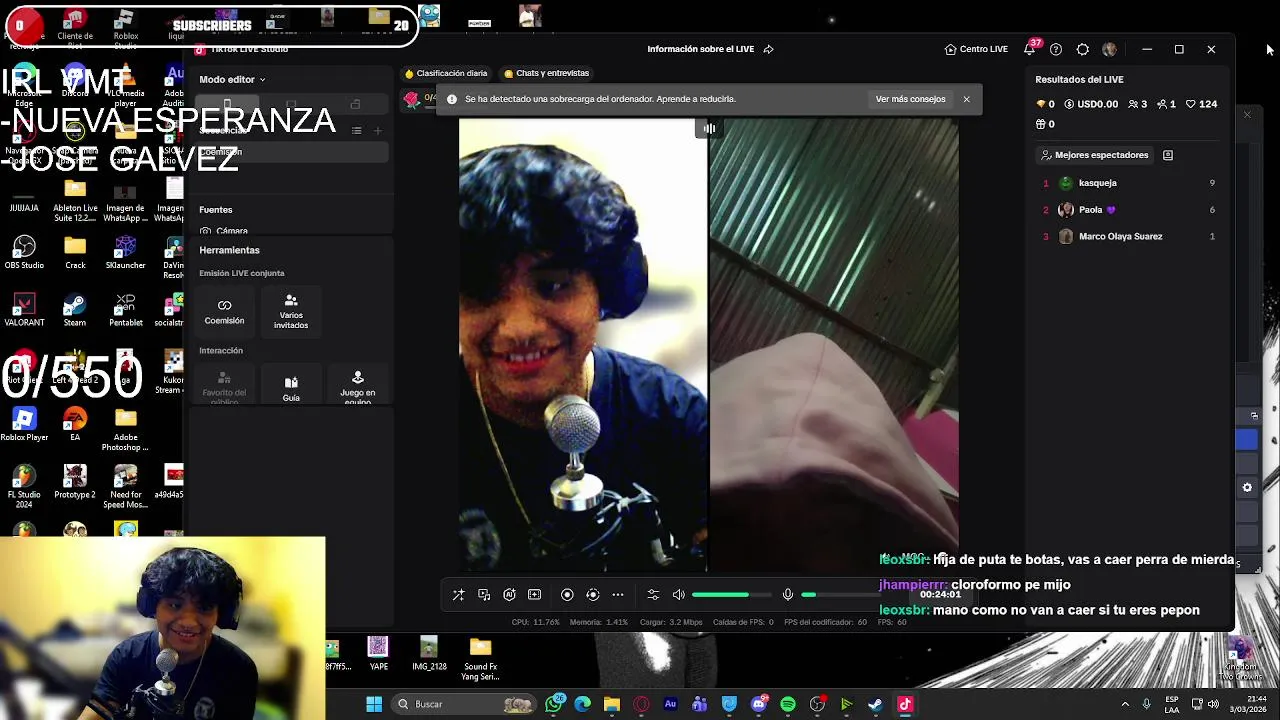Select viewer kasqueja
The image size is (1280, 720).
1127,183
